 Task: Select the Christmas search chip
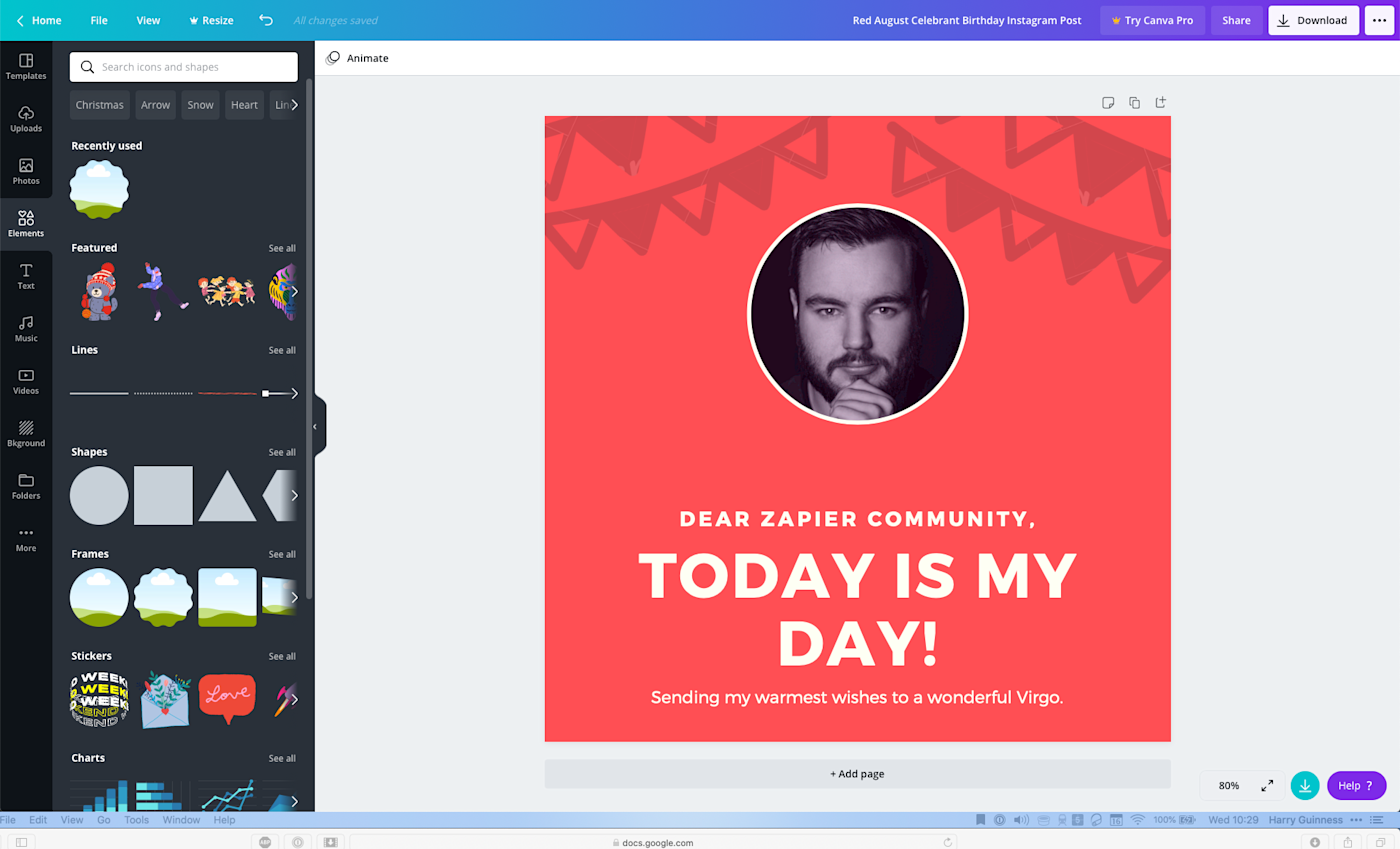coord(100,105)
